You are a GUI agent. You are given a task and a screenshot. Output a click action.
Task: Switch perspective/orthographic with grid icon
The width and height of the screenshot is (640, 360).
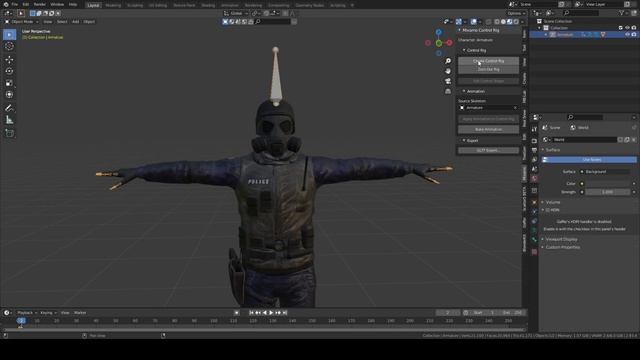coord(448,91)
